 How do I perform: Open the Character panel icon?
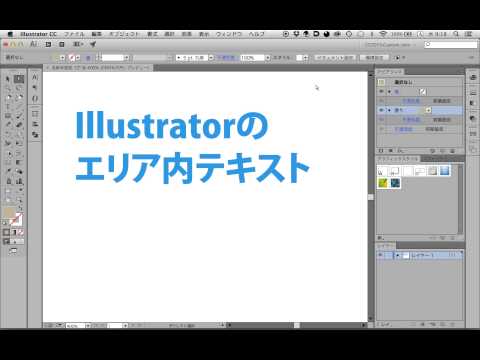pyautogui.click(x=35, y=77)
